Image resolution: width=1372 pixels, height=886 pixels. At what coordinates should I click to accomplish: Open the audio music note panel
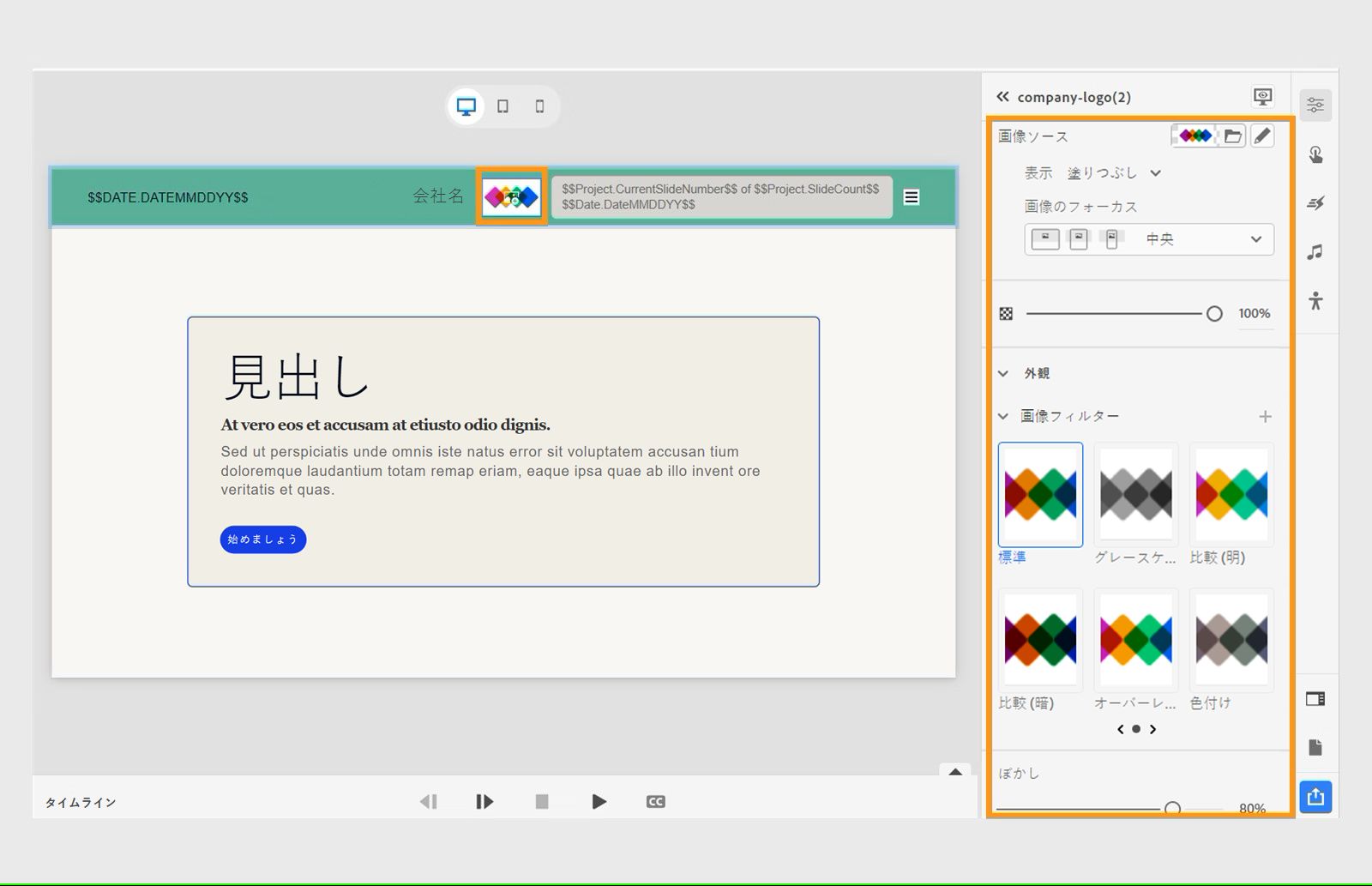(1315, 252)
